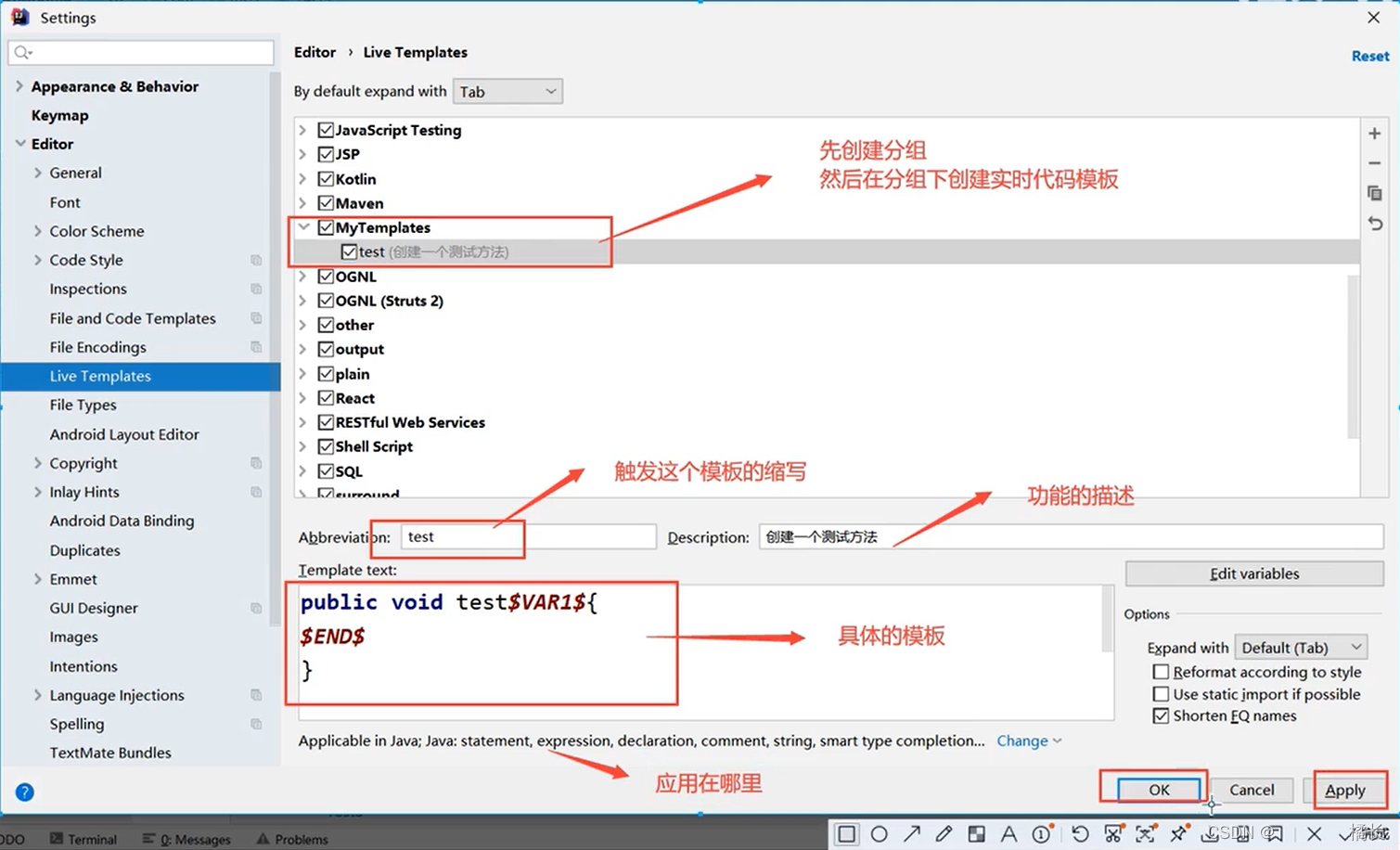Click into the Abbreviation field

tap(528, 536)
